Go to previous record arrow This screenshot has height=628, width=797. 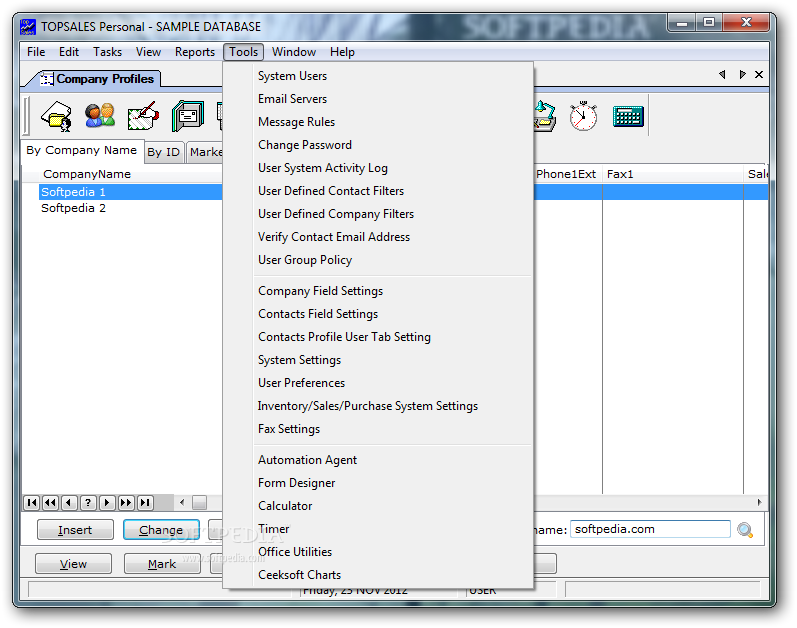(x=69, y=503)
